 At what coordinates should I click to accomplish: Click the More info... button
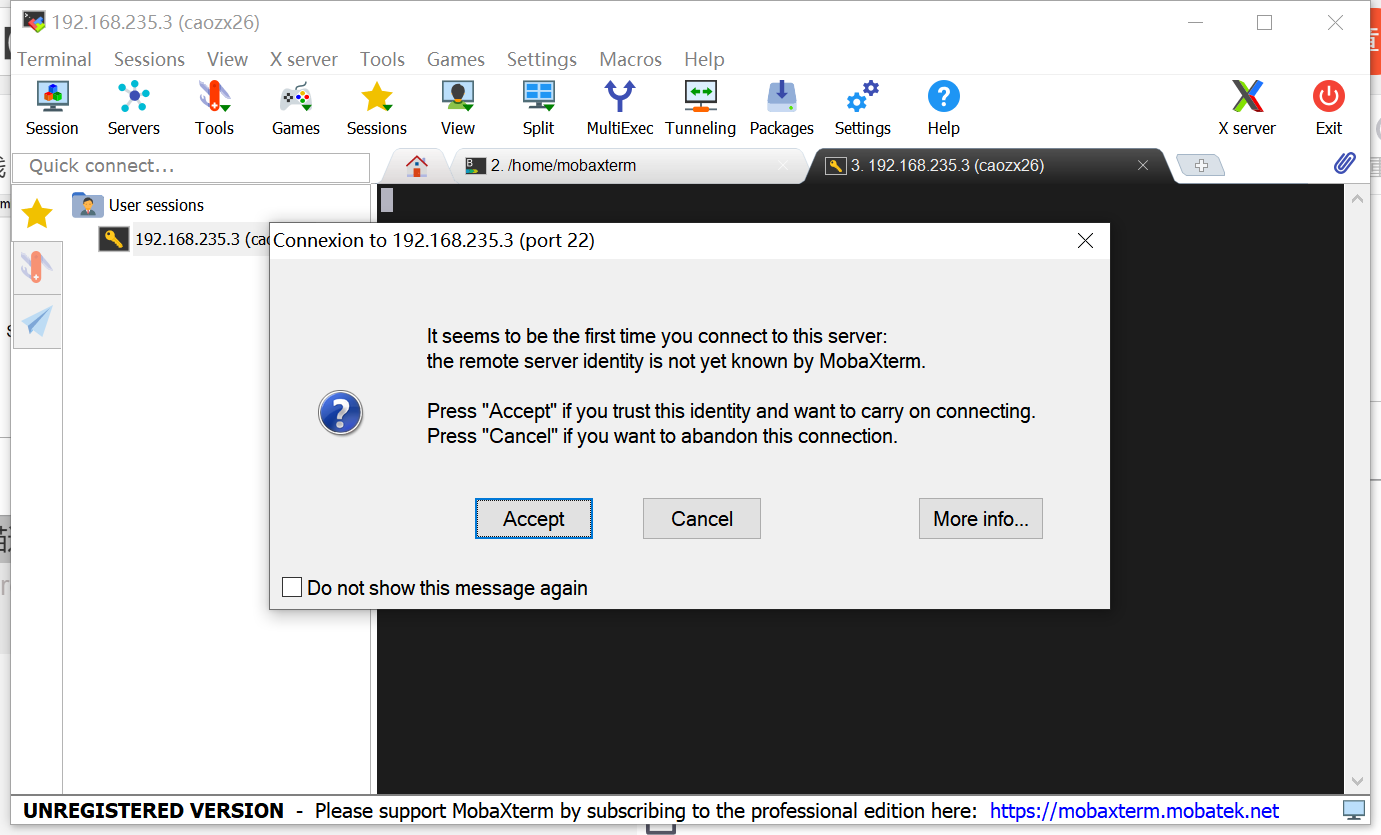pyautogui.click(x=981, y=518)
